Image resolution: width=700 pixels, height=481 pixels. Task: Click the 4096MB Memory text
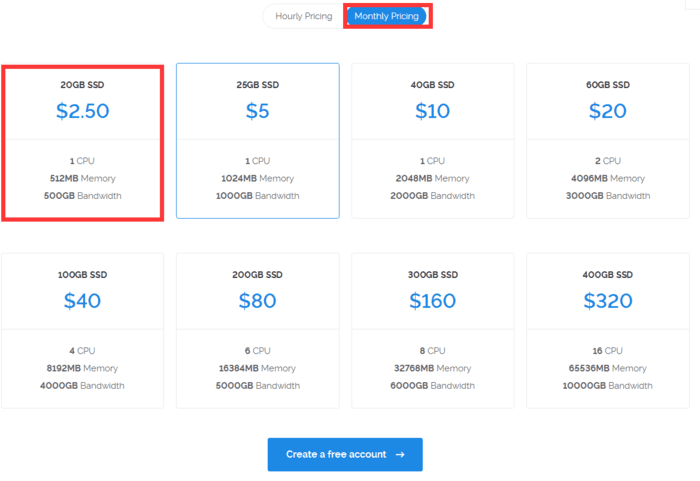pos(608,178)
